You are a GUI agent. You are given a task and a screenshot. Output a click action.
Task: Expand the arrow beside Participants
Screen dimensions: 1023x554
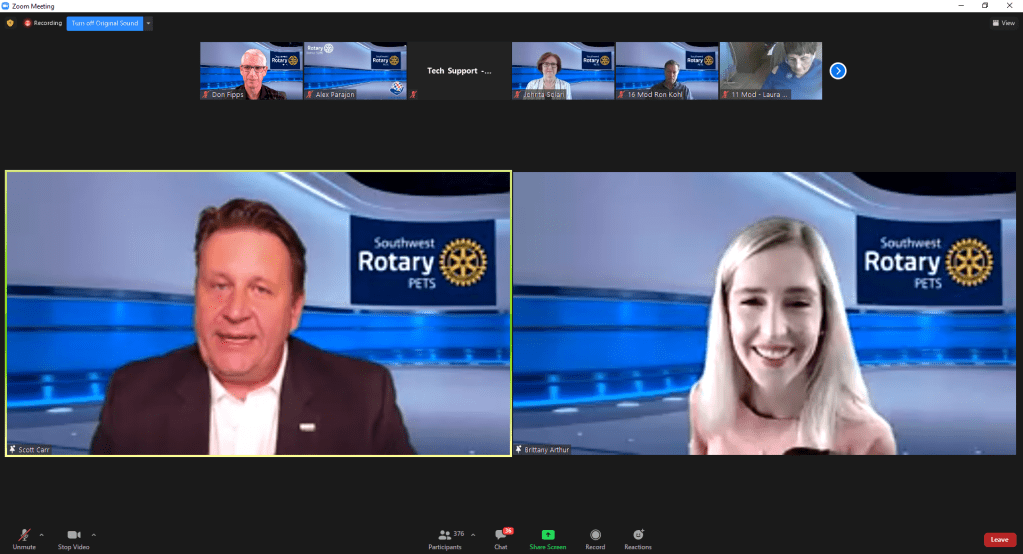click(x=473, y=534)
